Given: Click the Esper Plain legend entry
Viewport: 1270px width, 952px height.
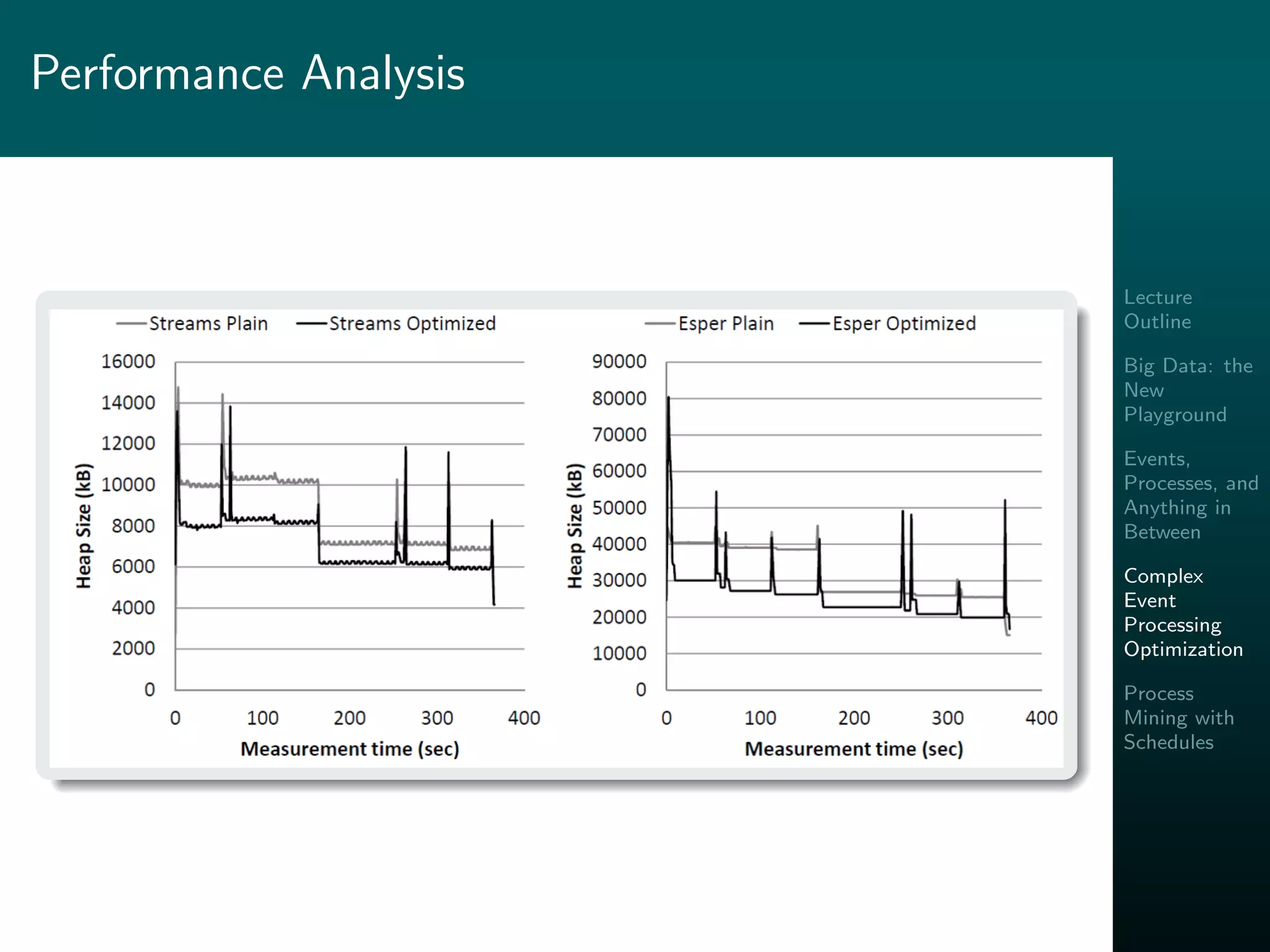Looking at the screenshot, I should [x=726, y=324].
